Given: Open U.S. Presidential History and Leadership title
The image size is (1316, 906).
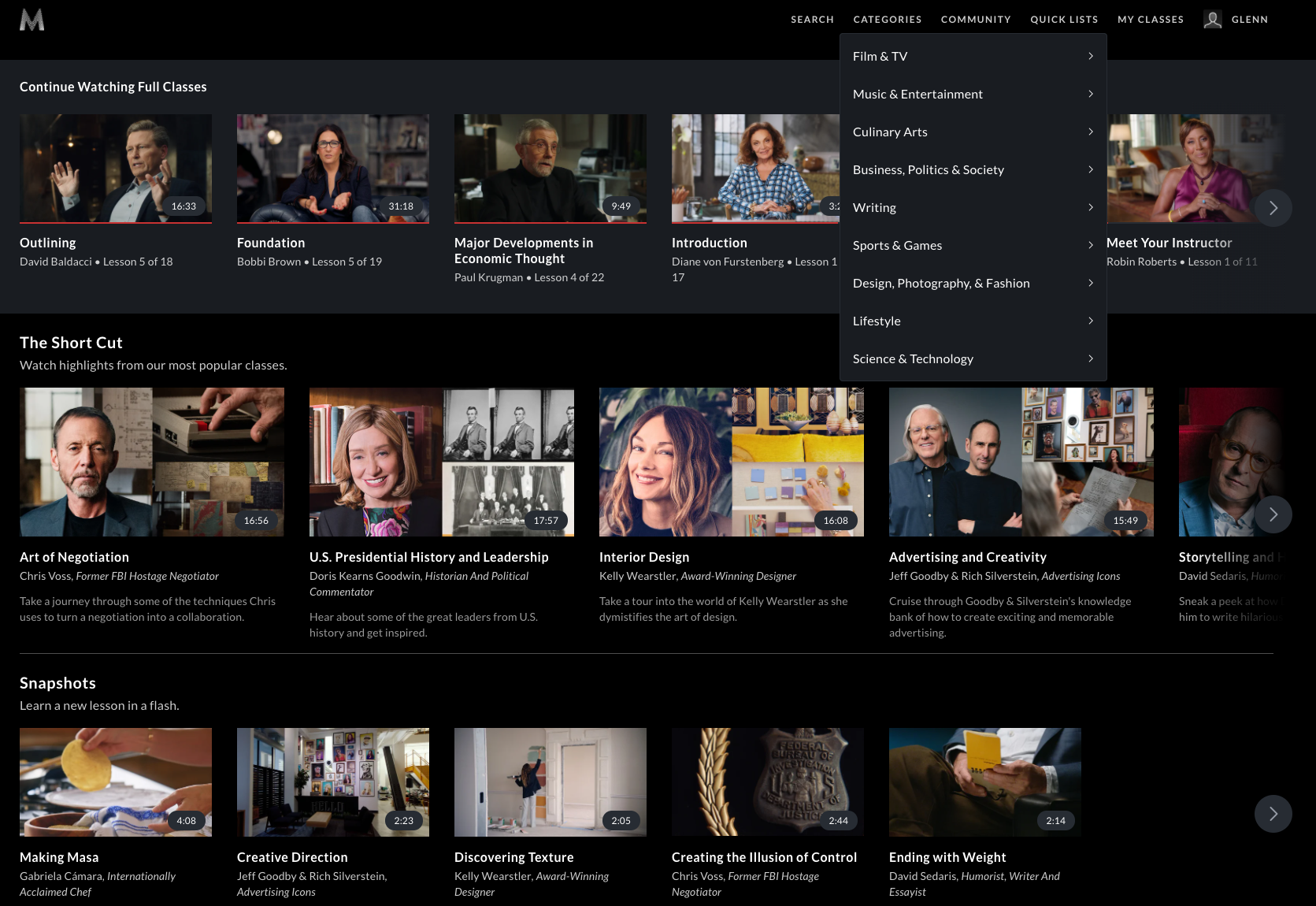Looking at the screenshot, I should coord(429,557).
